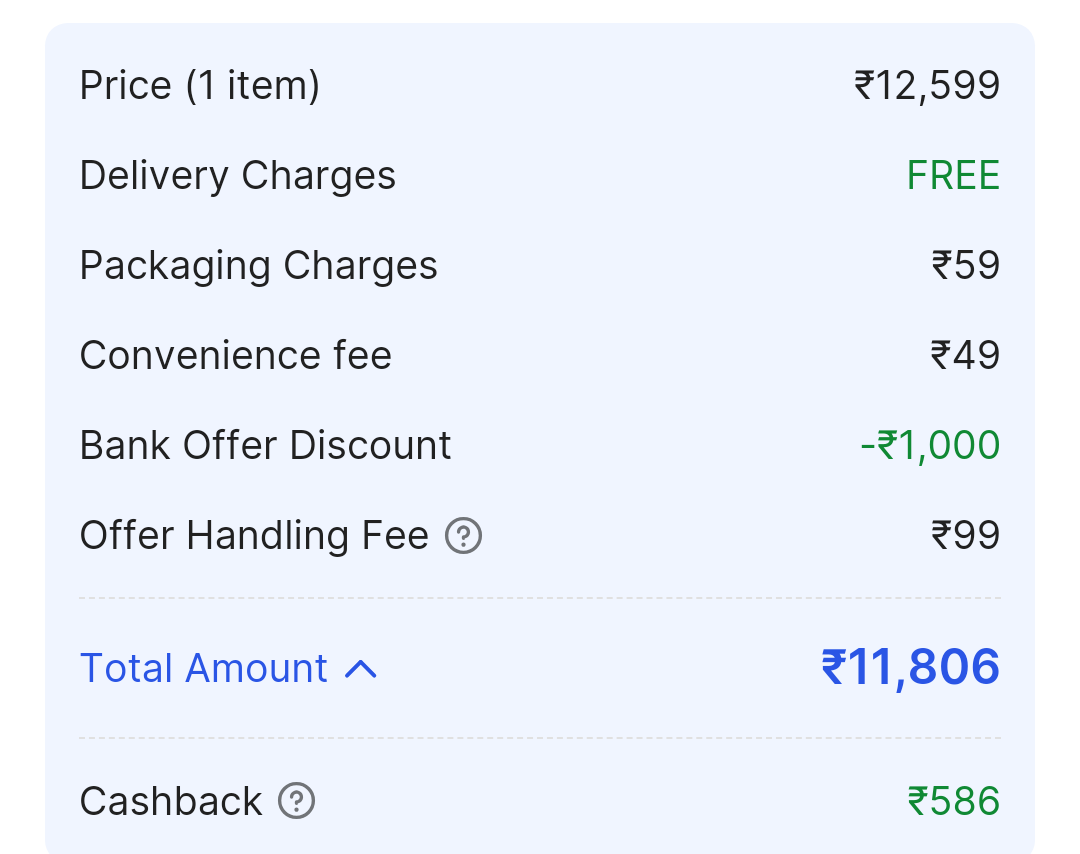The height and width of the screenshot is (854, 1080).
Task: Tap the Offer Handling Fee text
Action: 254,536
